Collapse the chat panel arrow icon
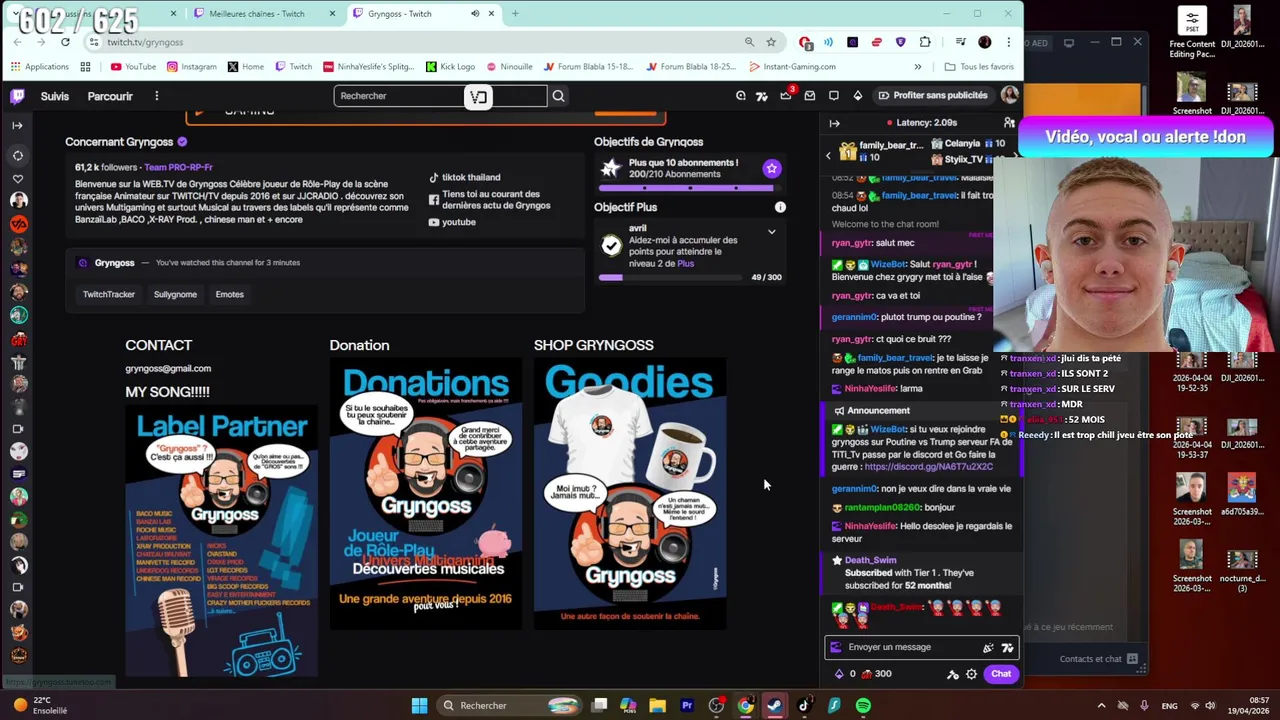The height and width of the screenshot is (720, 1280). coord(834,123)
